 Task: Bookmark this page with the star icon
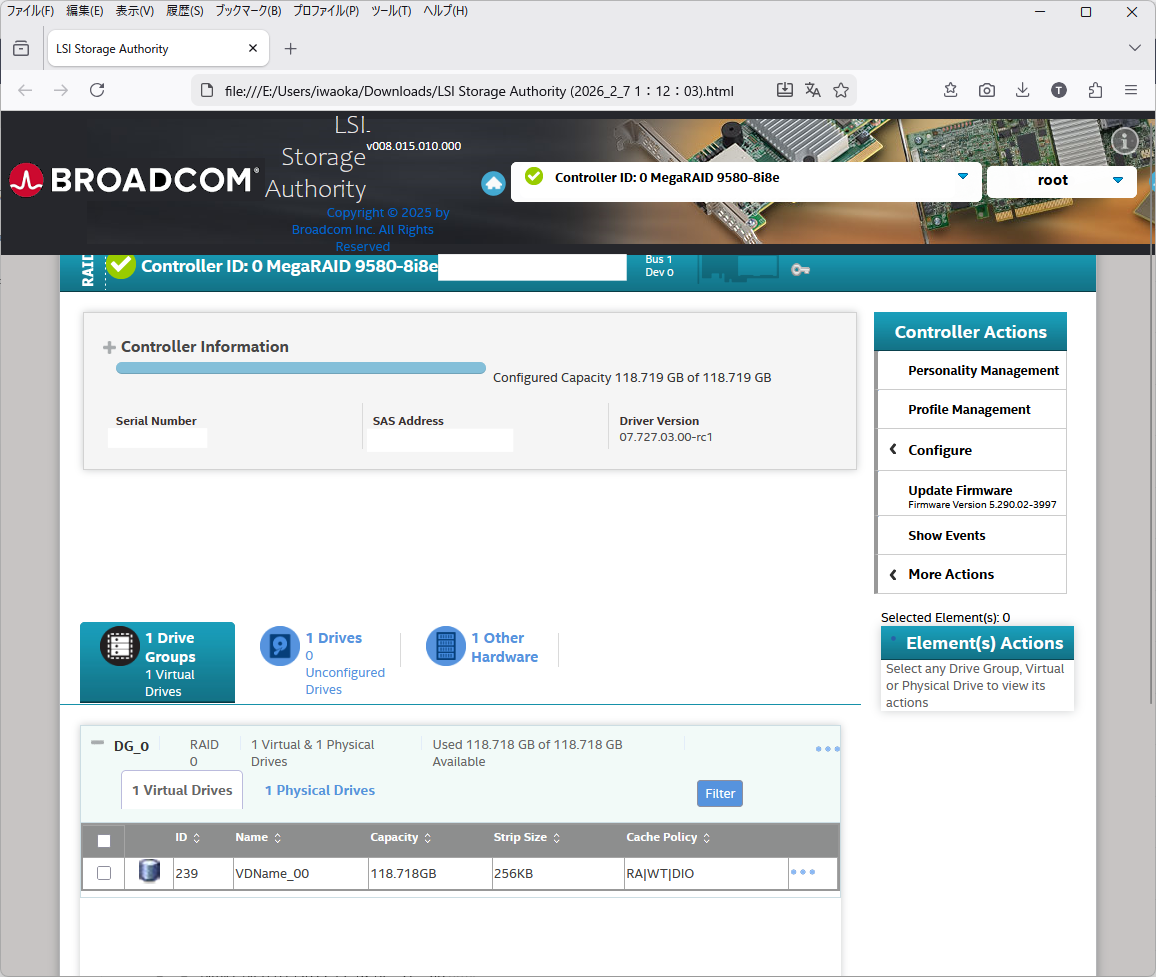[x=841, y=90]
